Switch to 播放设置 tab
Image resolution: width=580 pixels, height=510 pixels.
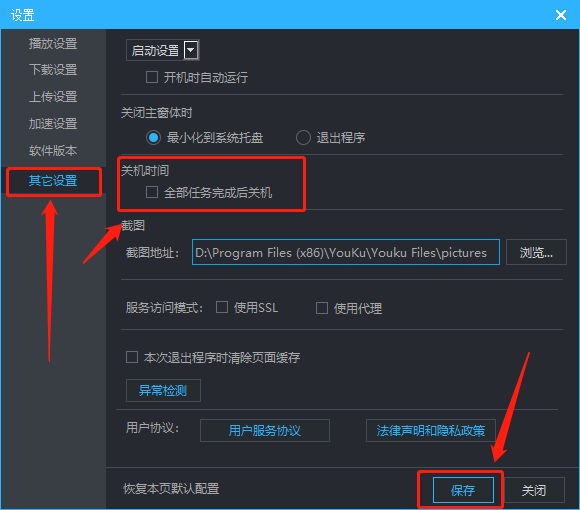(x=53, y=44)
